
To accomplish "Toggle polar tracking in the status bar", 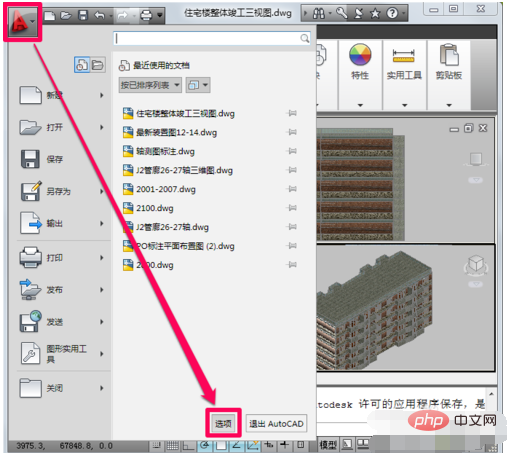I will [x=204, y=445].
